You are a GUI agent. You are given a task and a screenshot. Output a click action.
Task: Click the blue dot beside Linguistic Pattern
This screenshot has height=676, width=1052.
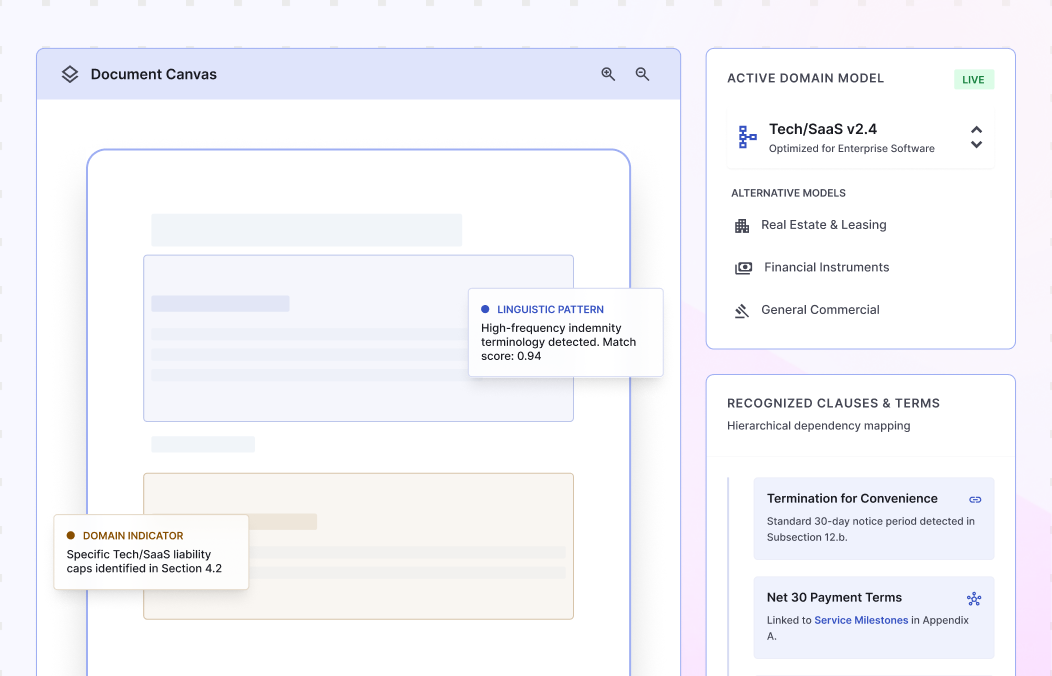pyautogui.click(x=485, y=309)
